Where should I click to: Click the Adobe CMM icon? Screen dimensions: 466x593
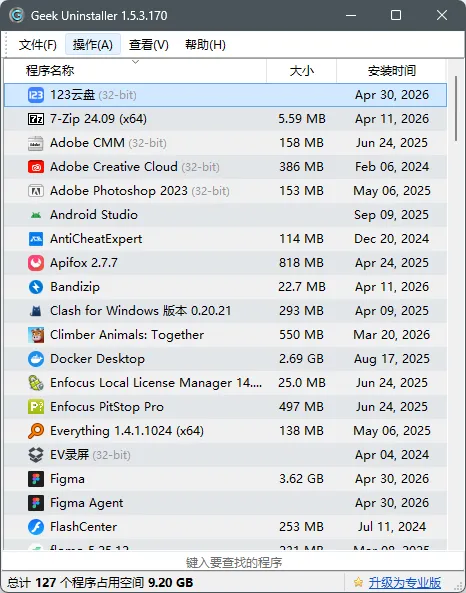coord(36,143)
